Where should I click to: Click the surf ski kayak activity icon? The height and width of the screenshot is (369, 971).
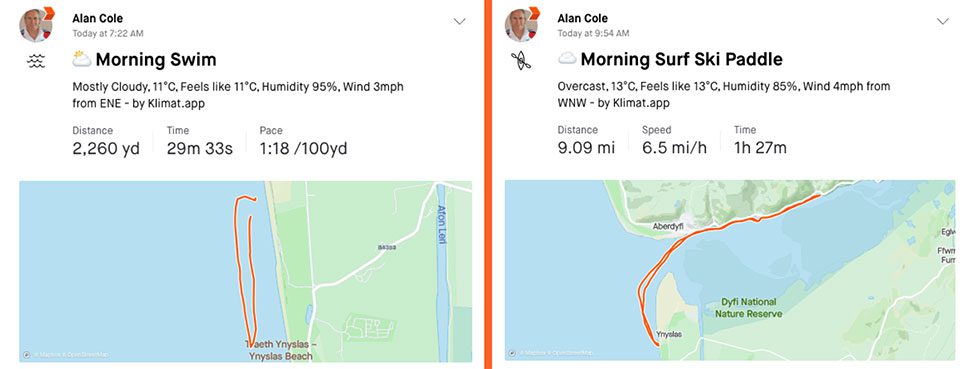click(x=521, y=61)
